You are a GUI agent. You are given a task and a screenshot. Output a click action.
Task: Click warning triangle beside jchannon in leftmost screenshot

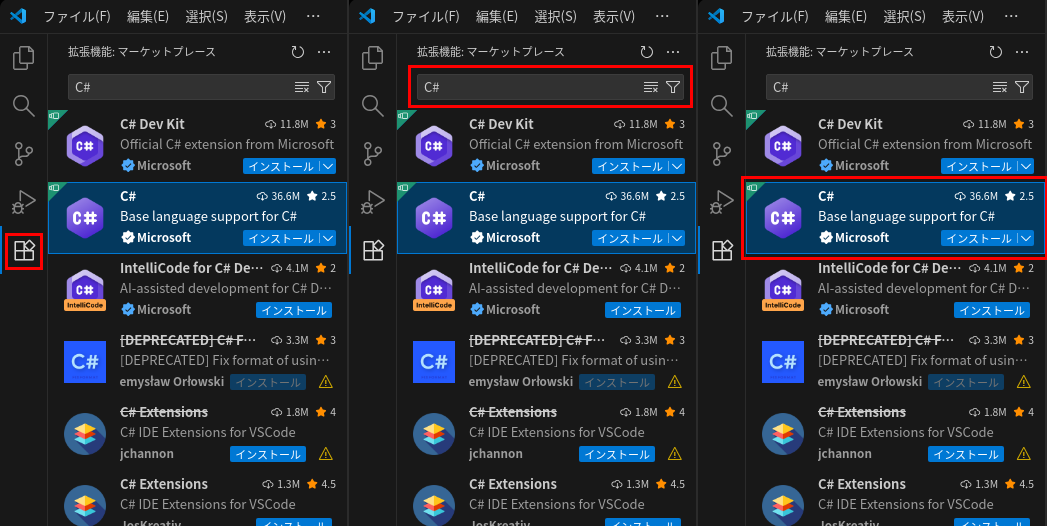[325, 454]
